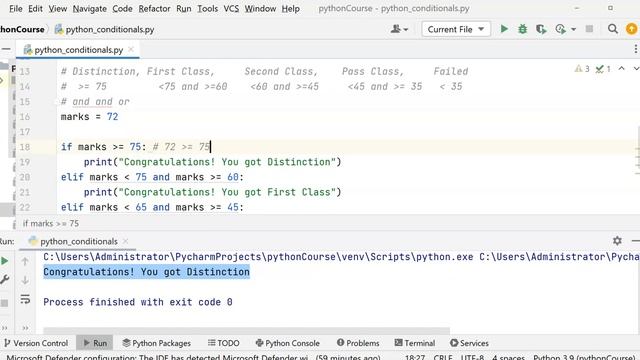Image resolution: width=640 pixels, height=360 pixels.
Task: Open the Tools menu
Action: [207, 9]
